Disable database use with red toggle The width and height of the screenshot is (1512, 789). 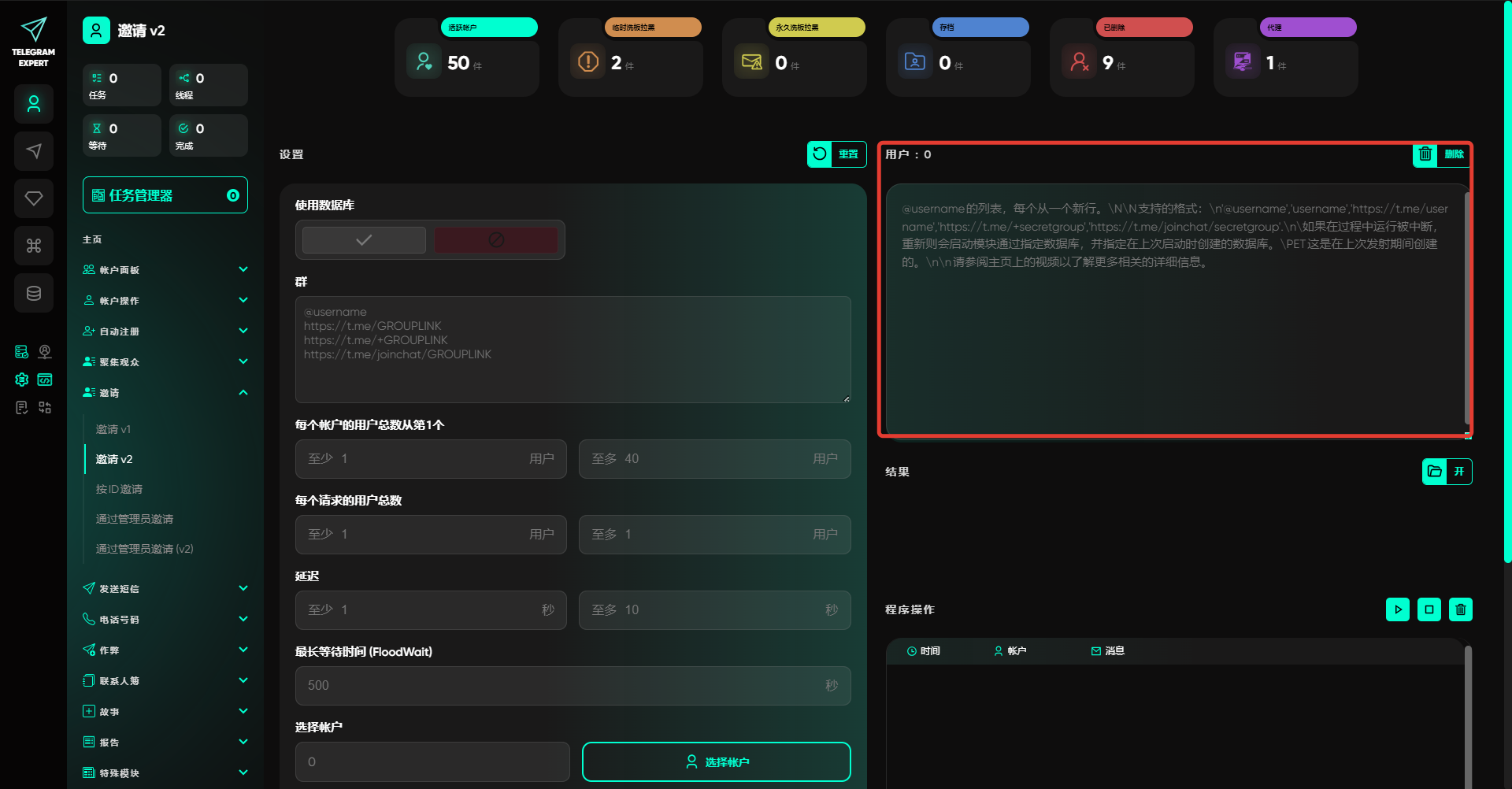496,240
